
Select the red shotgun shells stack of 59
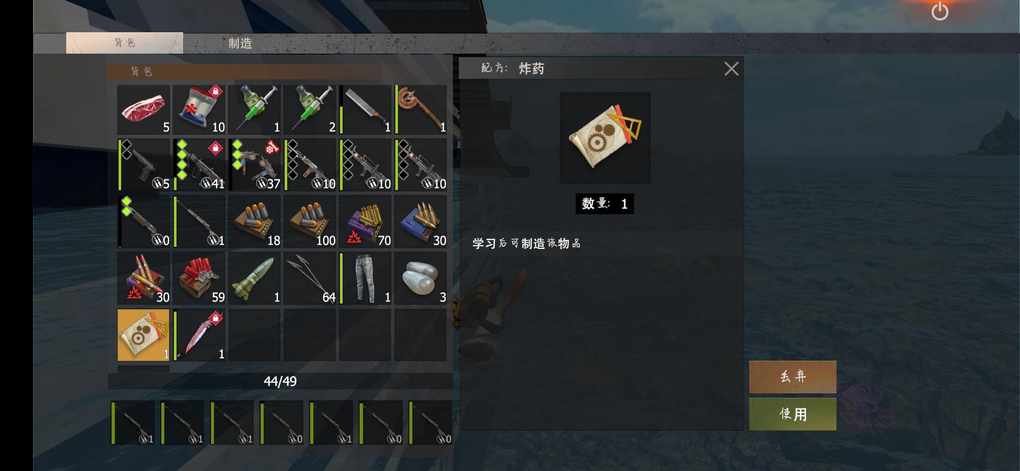pyautogui.click(x=199, y=278)
